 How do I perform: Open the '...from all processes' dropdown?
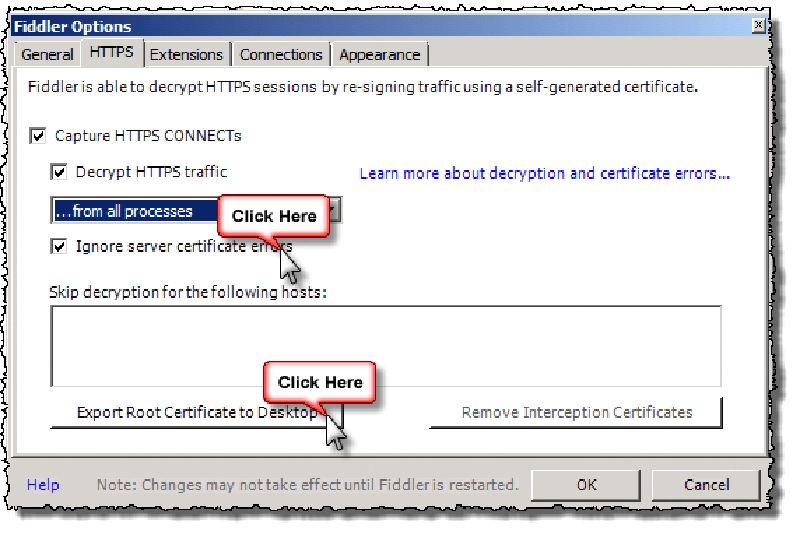point(196,211)
